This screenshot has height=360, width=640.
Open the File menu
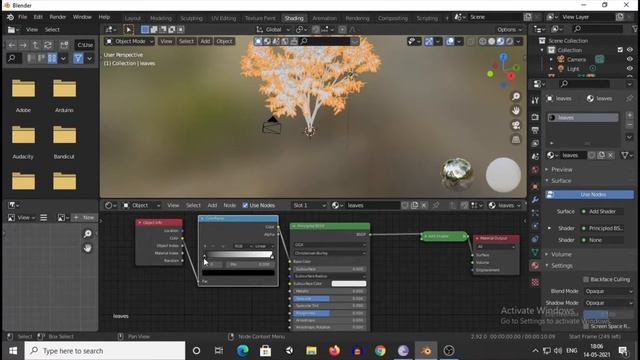coord(22,17)
